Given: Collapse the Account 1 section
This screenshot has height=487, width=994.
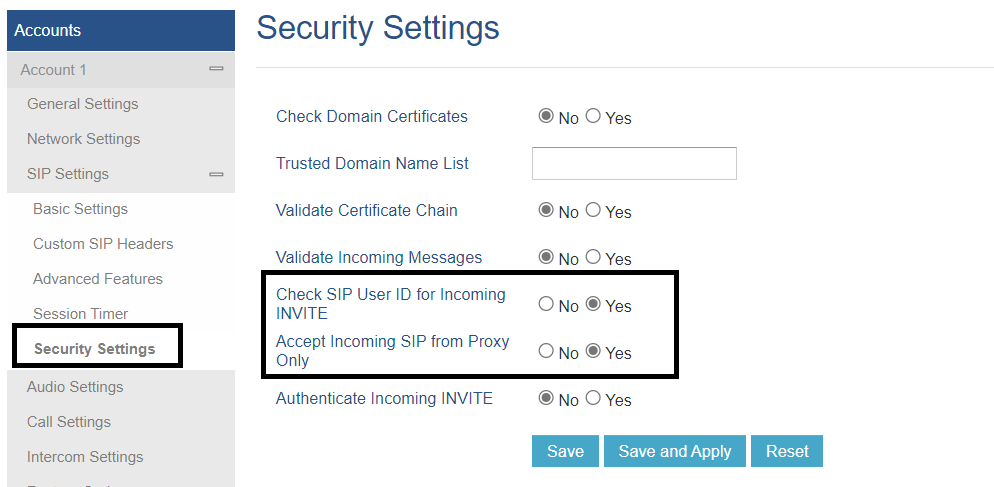Looking at the screenshot, I should click(x=215, y=69).
